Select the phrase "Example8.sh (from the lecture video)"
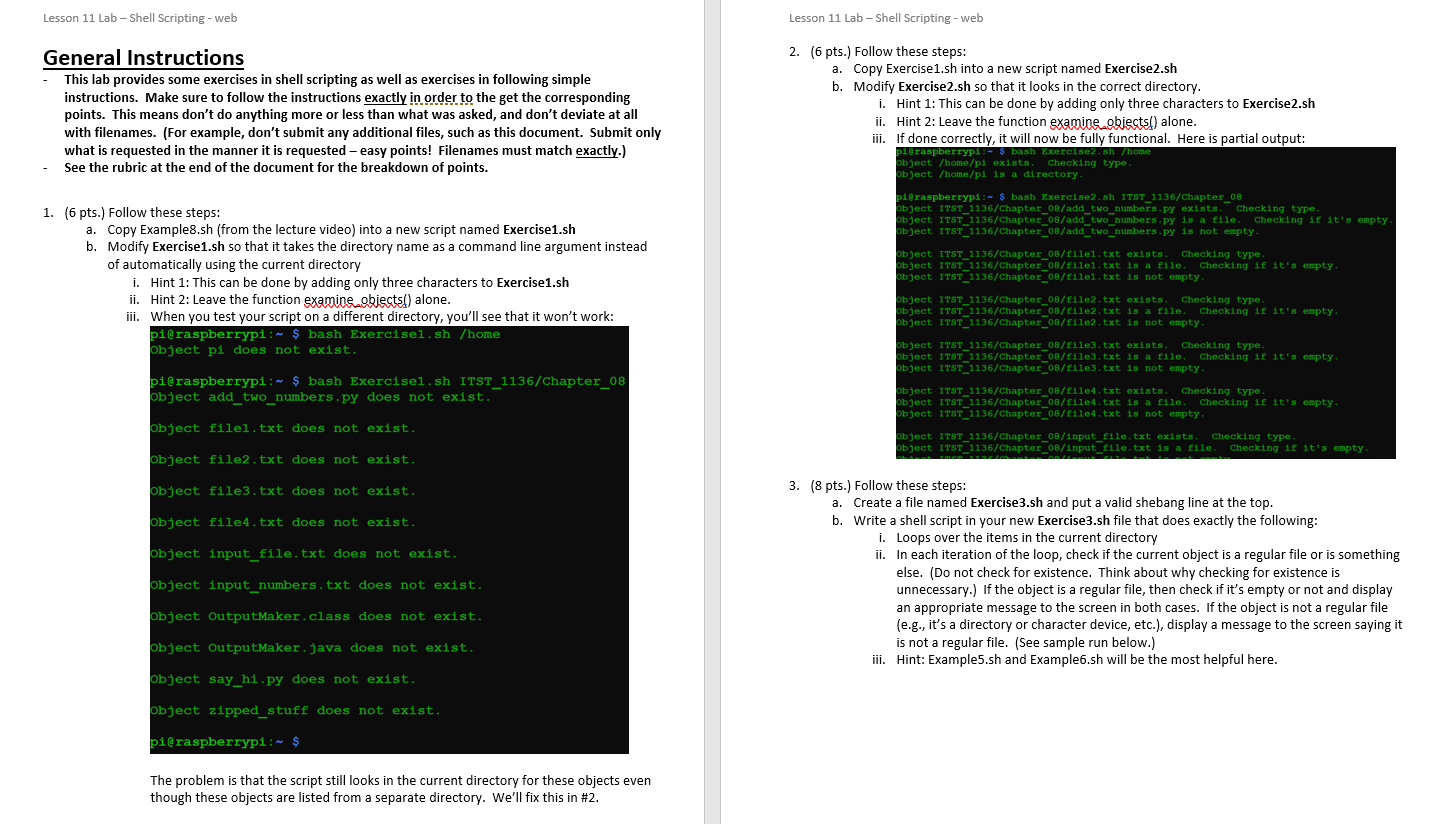The width and height of the screenshot is (1442, 824). point(250,229)
